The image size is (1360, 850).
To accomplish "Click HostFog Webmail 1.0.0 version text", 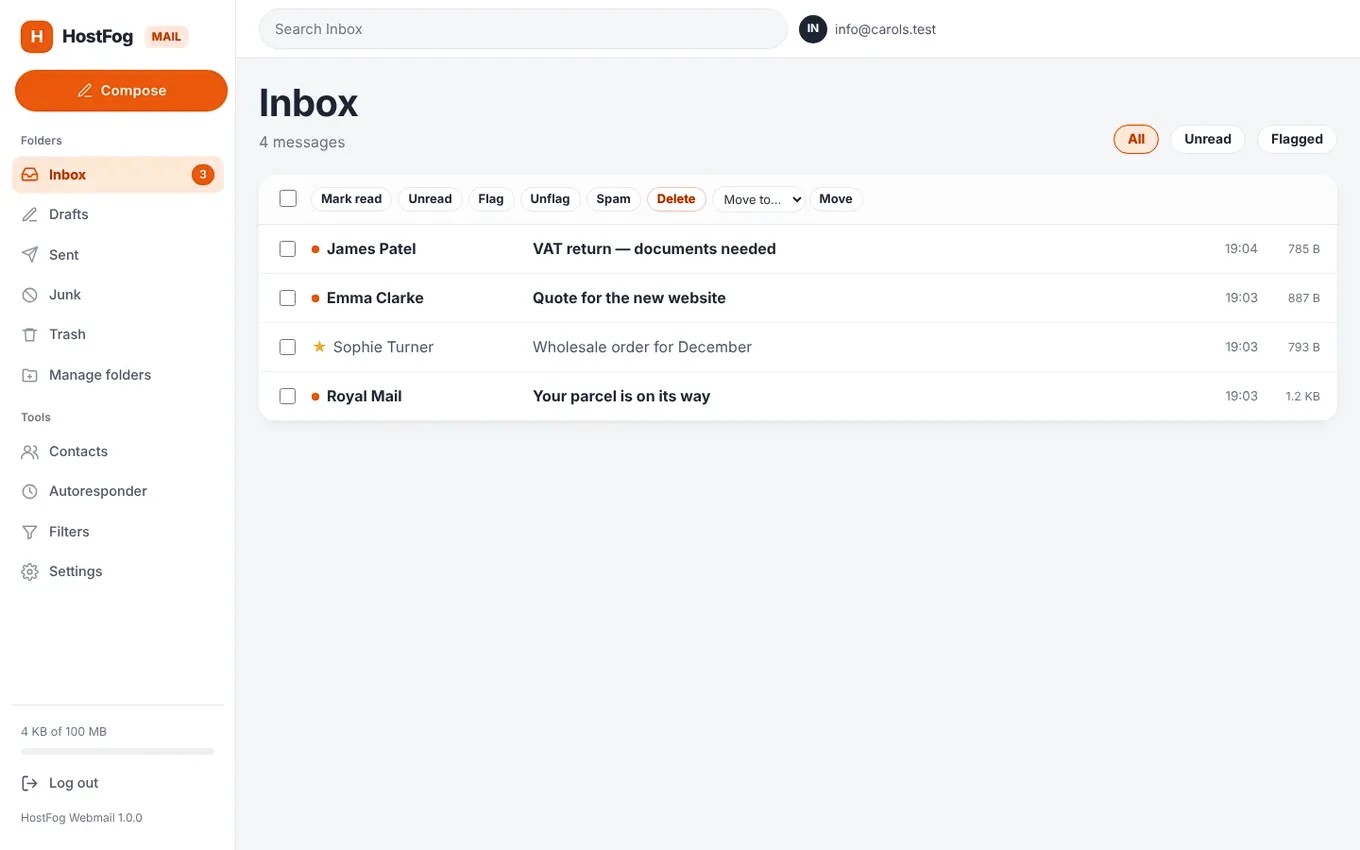I will pos(82,818).
